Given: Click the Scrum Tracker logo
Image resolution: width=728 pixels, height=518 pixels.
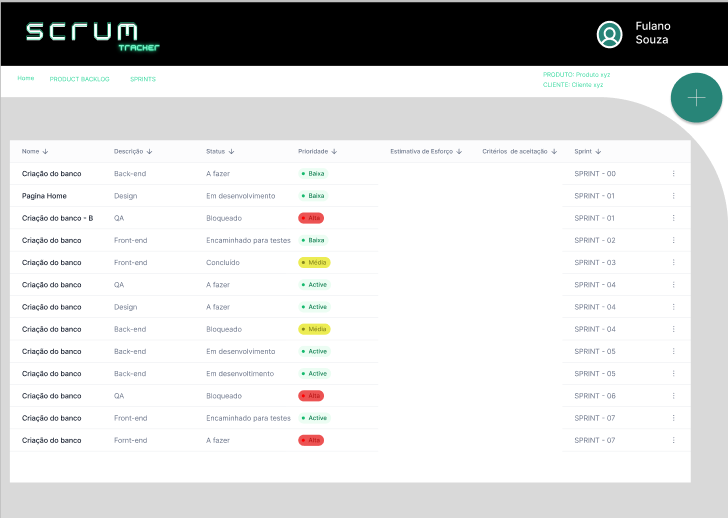Looking at the screenshot, I should (x=92, y=36).
